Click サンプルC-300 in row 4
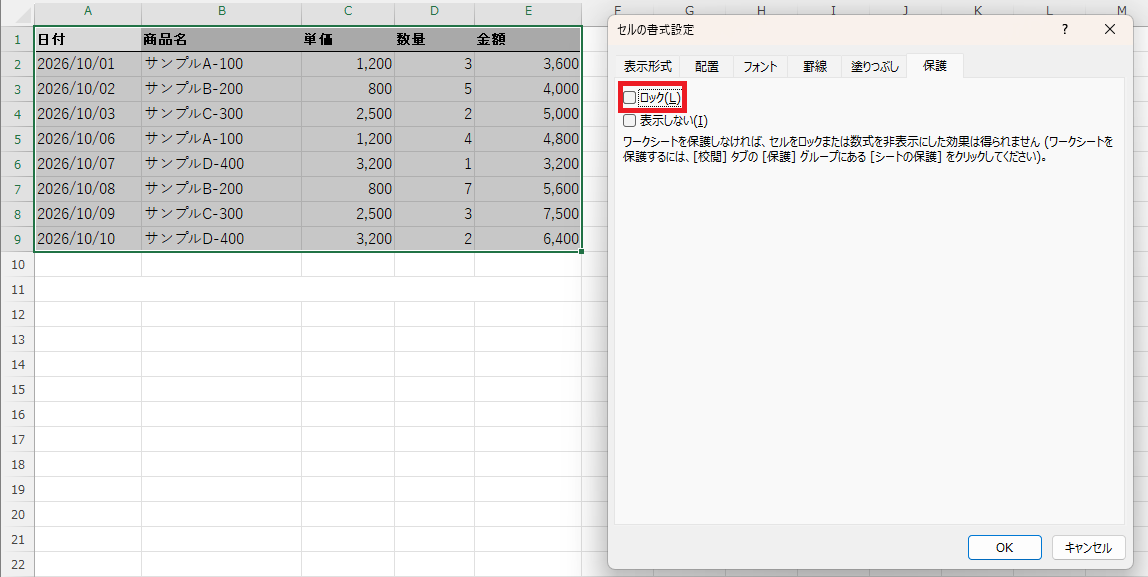 point(222,114)
